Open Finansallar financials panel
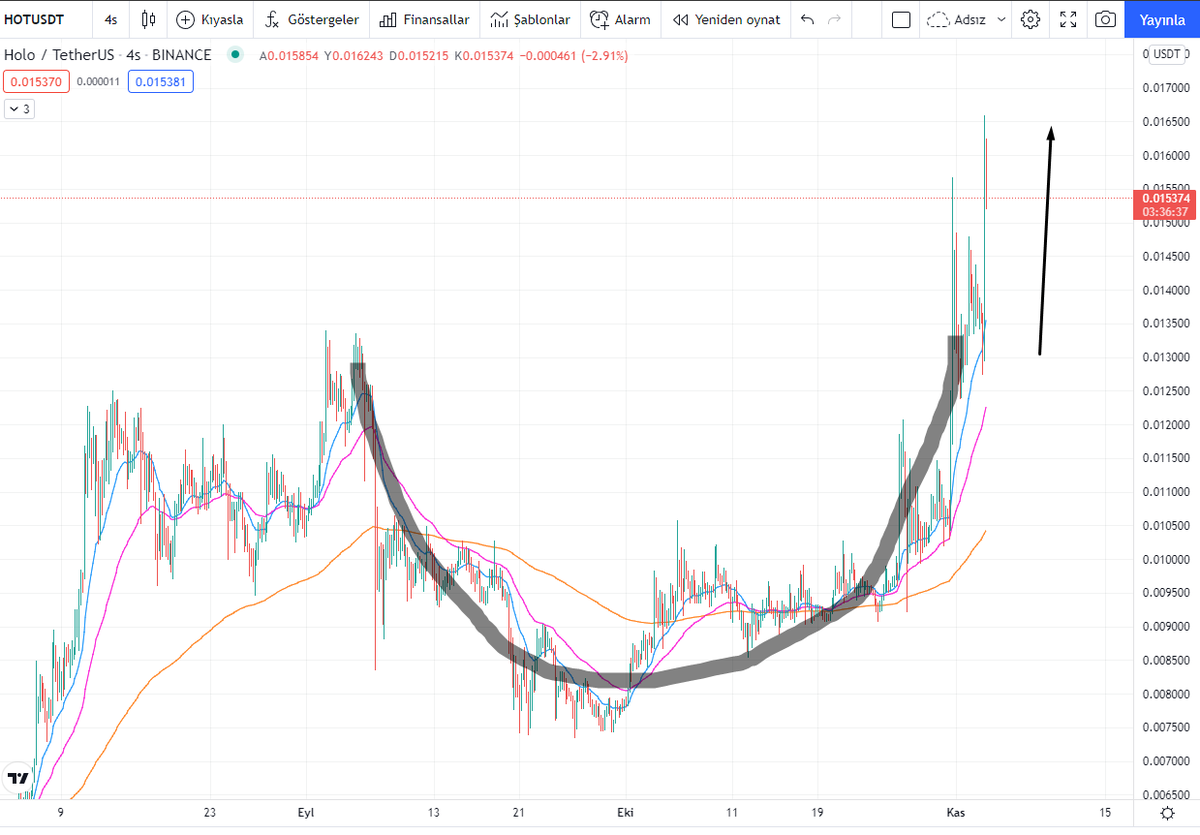1200x835 pixels. click(424, 19)
